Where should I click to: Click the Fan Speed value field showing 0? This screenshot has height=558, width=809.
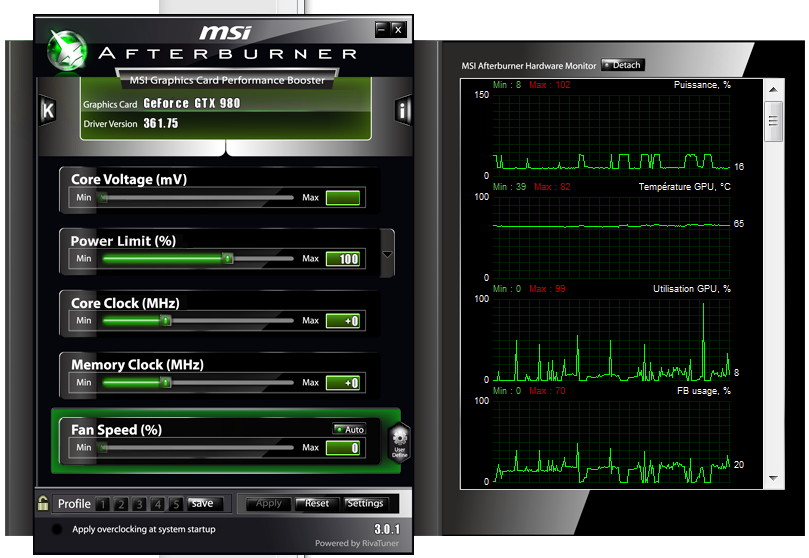(x=343, y=448)
